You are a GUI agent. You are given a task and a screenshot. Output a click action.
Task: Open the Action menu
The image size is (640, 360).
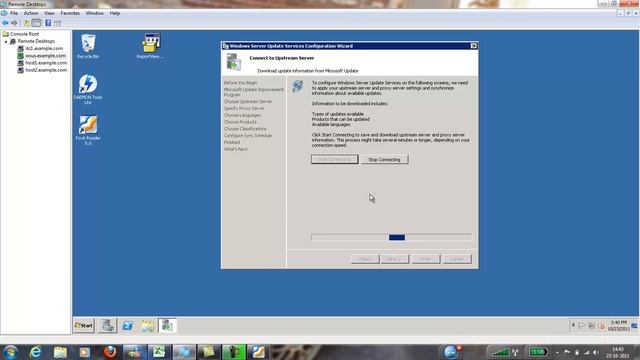[x=31, y=13]
